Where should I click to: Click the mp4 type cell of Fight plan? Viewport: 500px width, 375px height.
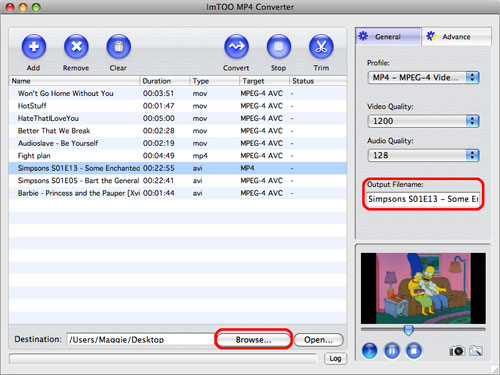click(x=200, y=156)
